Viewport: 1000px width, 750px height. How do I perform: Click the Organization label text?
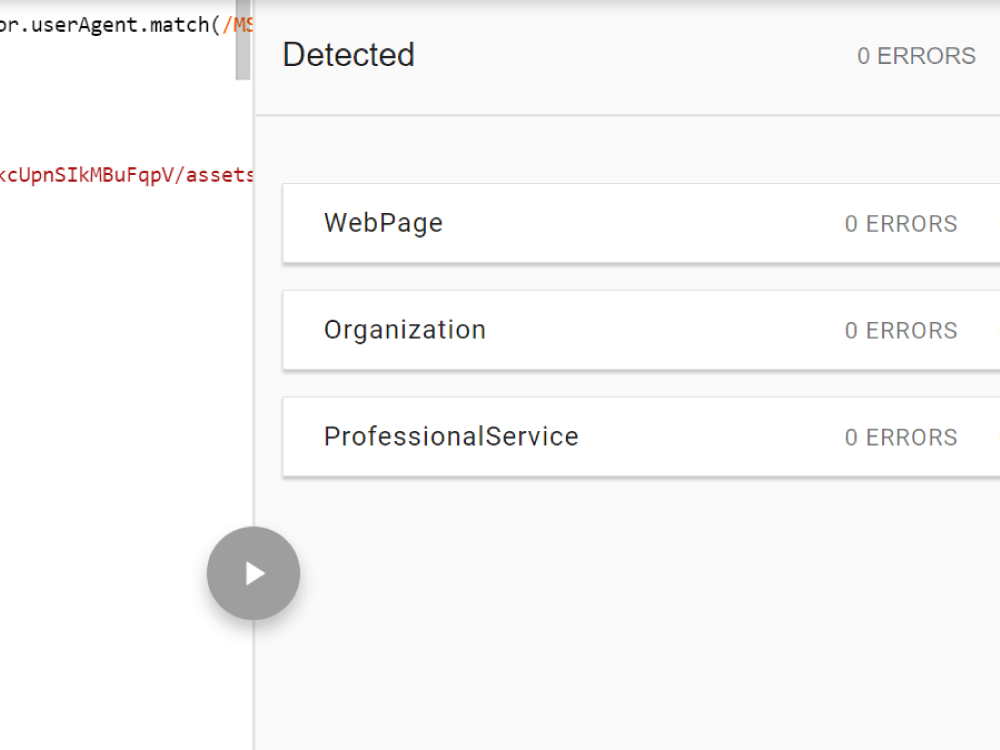pos(405,330)
